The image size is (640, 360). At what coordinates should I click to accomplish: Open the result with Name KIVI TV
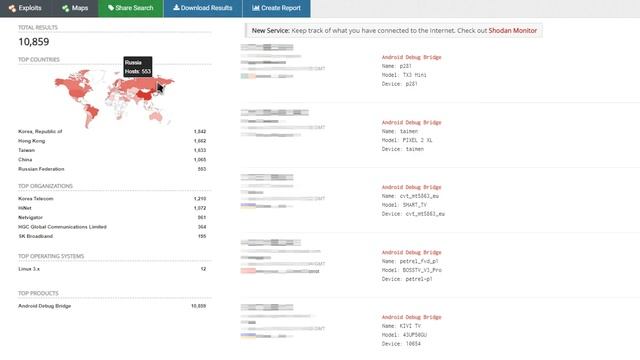point(401,326)
